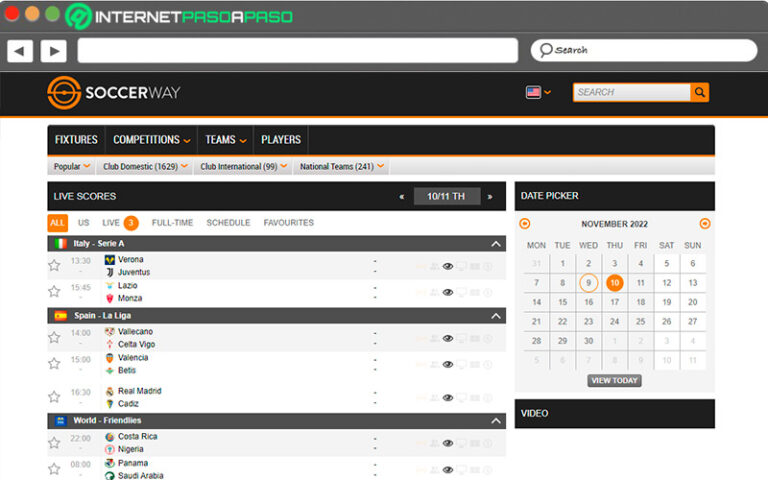Toggle favourite star for Lazio vs Monza
This screenshot has height=480, width=768.
point(54,292)
